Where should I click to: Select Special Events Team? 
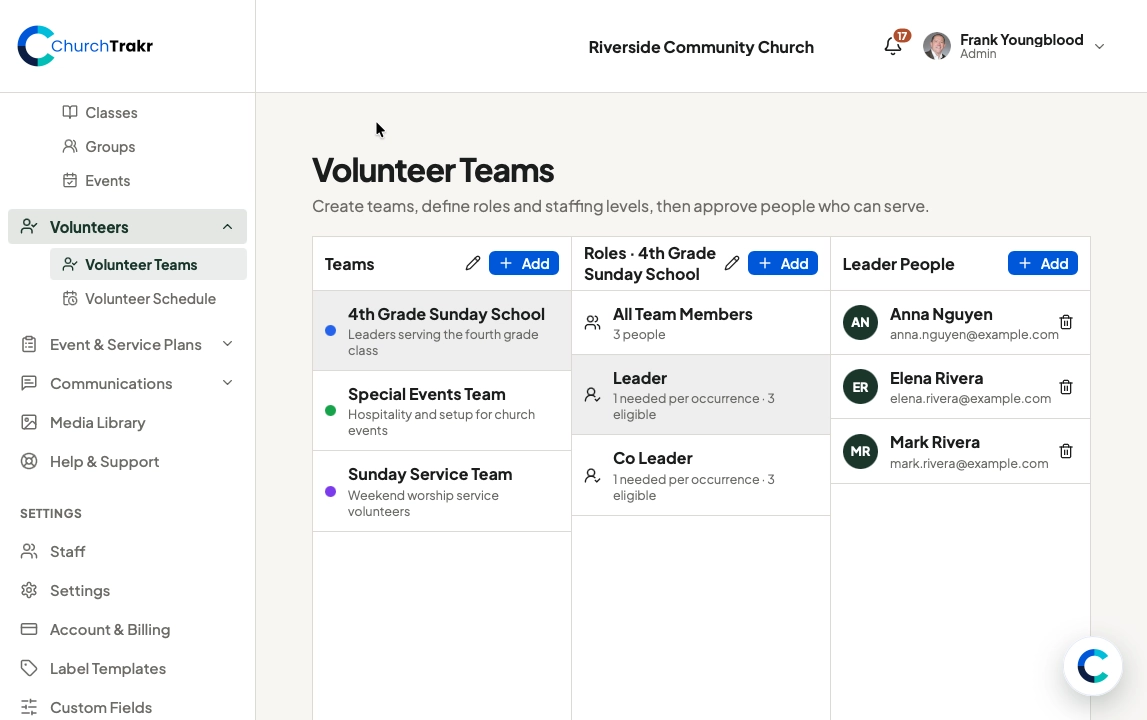coord(442,410)
